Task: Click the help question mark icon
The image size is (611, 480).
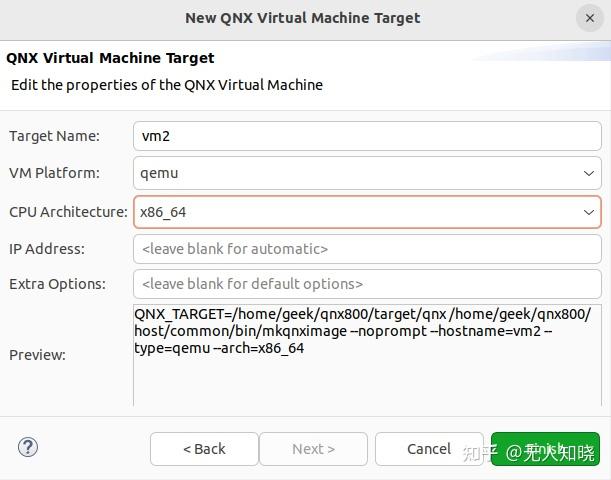Action: coord(28,447)
